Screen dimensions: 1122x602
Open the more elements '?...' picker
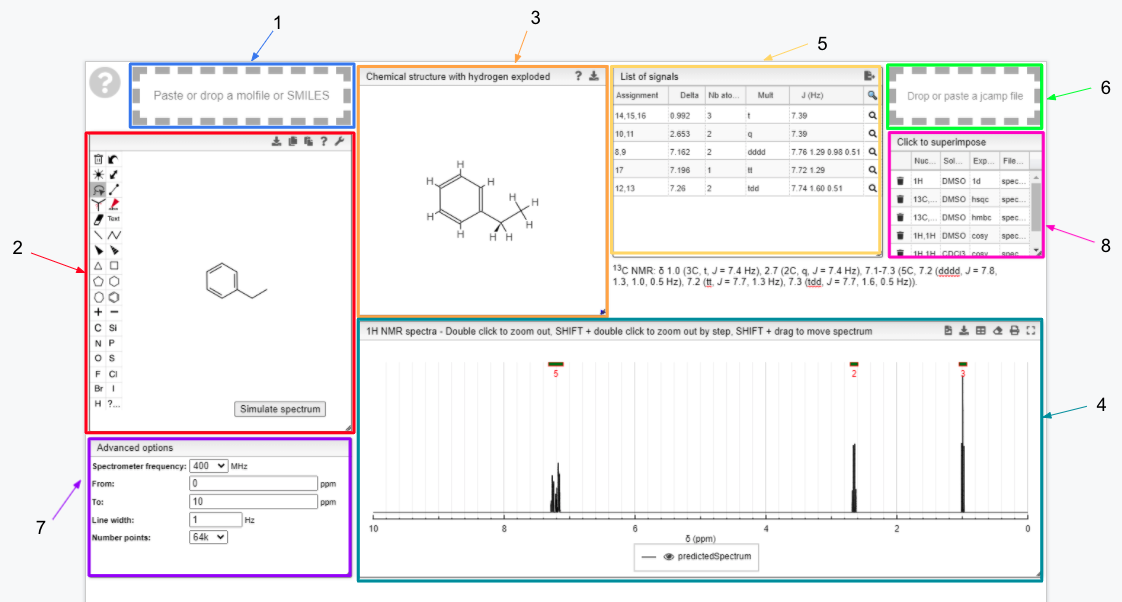[114, 404]
